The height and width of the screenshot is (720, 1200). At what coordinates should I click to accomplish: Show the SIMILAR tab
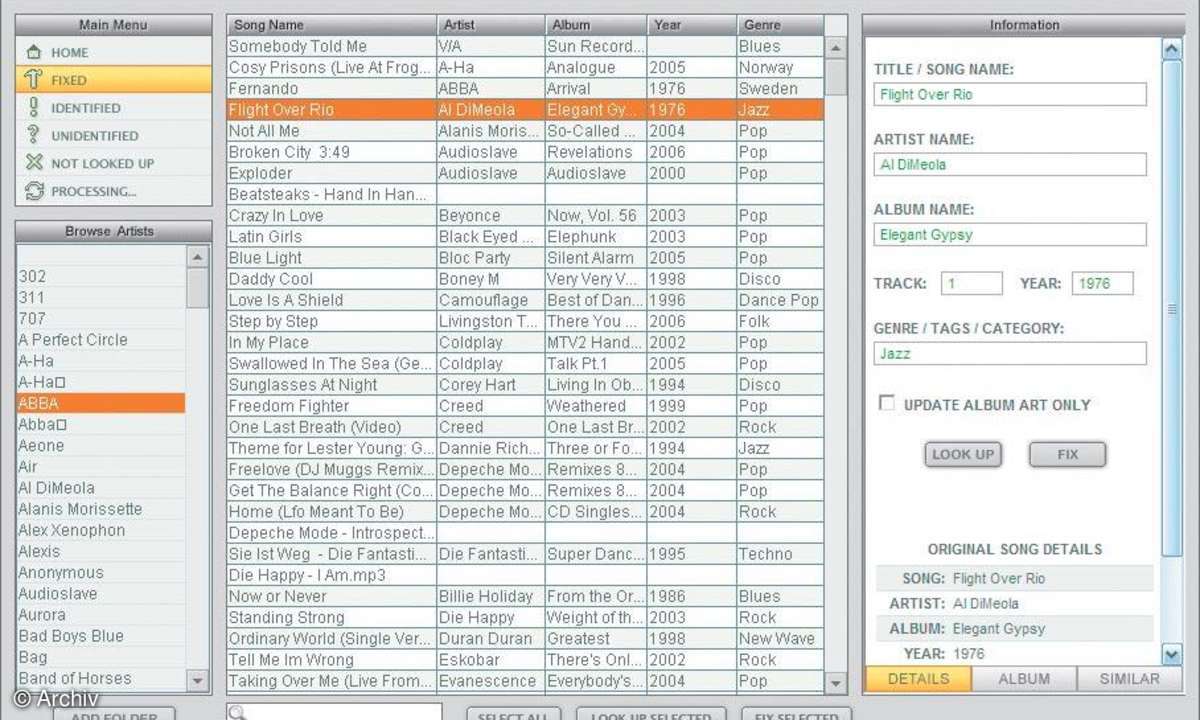[1130, 679]
